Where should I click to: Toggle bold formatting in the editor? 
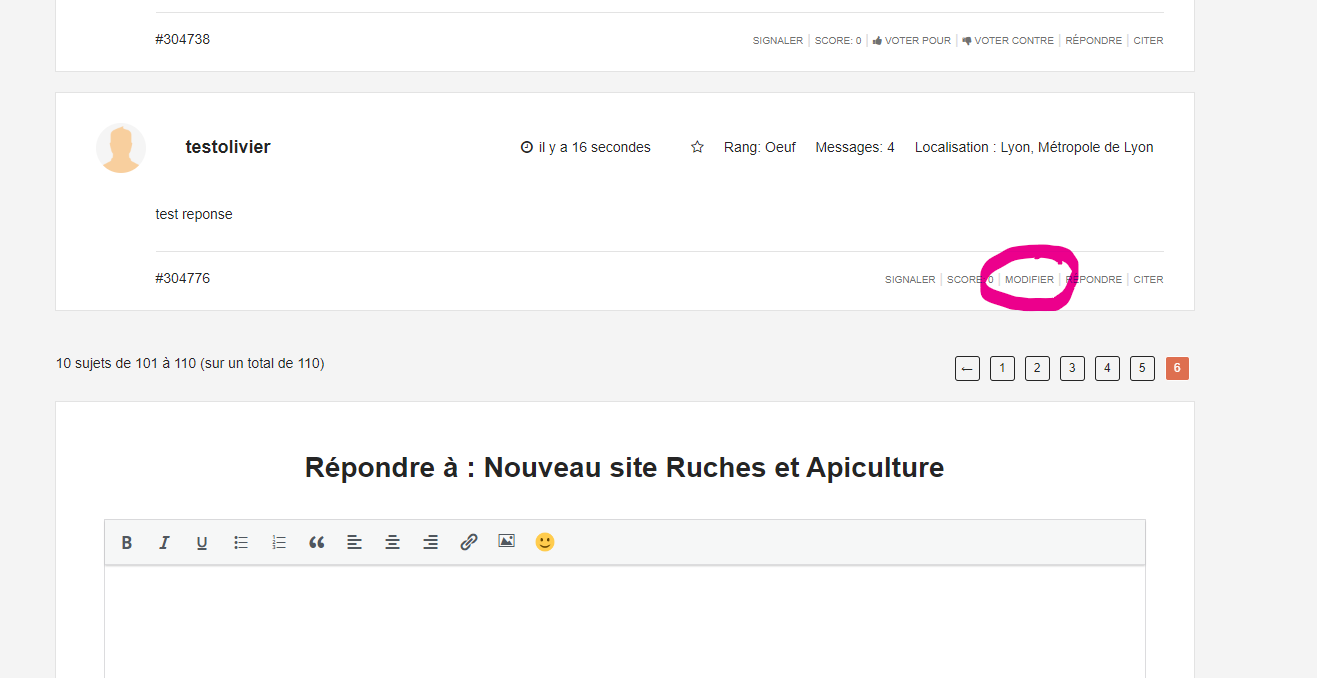[x=127, y=542]
